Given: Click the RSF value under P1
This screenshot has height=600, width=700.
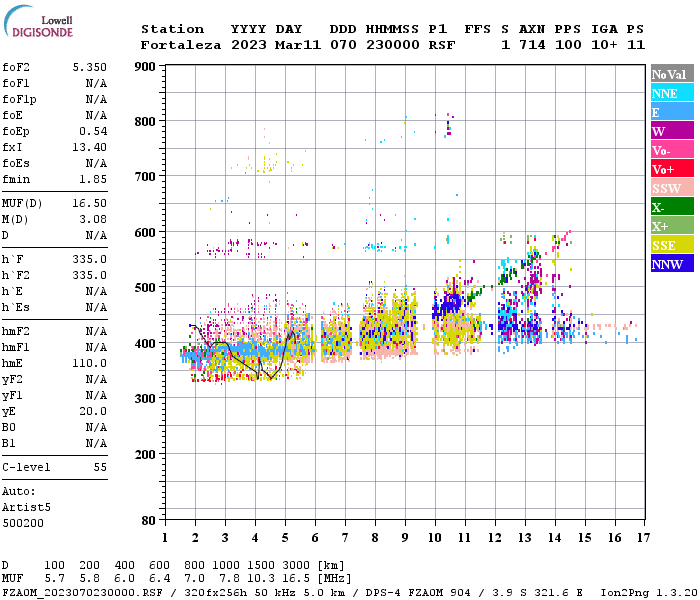Looking at the screenshot, I should pos(442,45).
